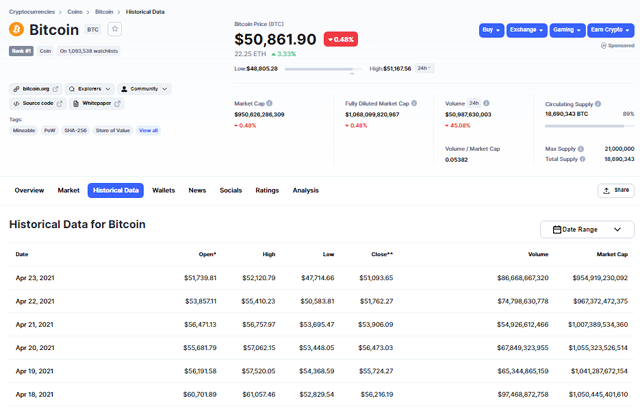Viewport: 640px width, 409px height.
Task: Click the red -0.48% price change badge
Action: [x=341, y=39]
